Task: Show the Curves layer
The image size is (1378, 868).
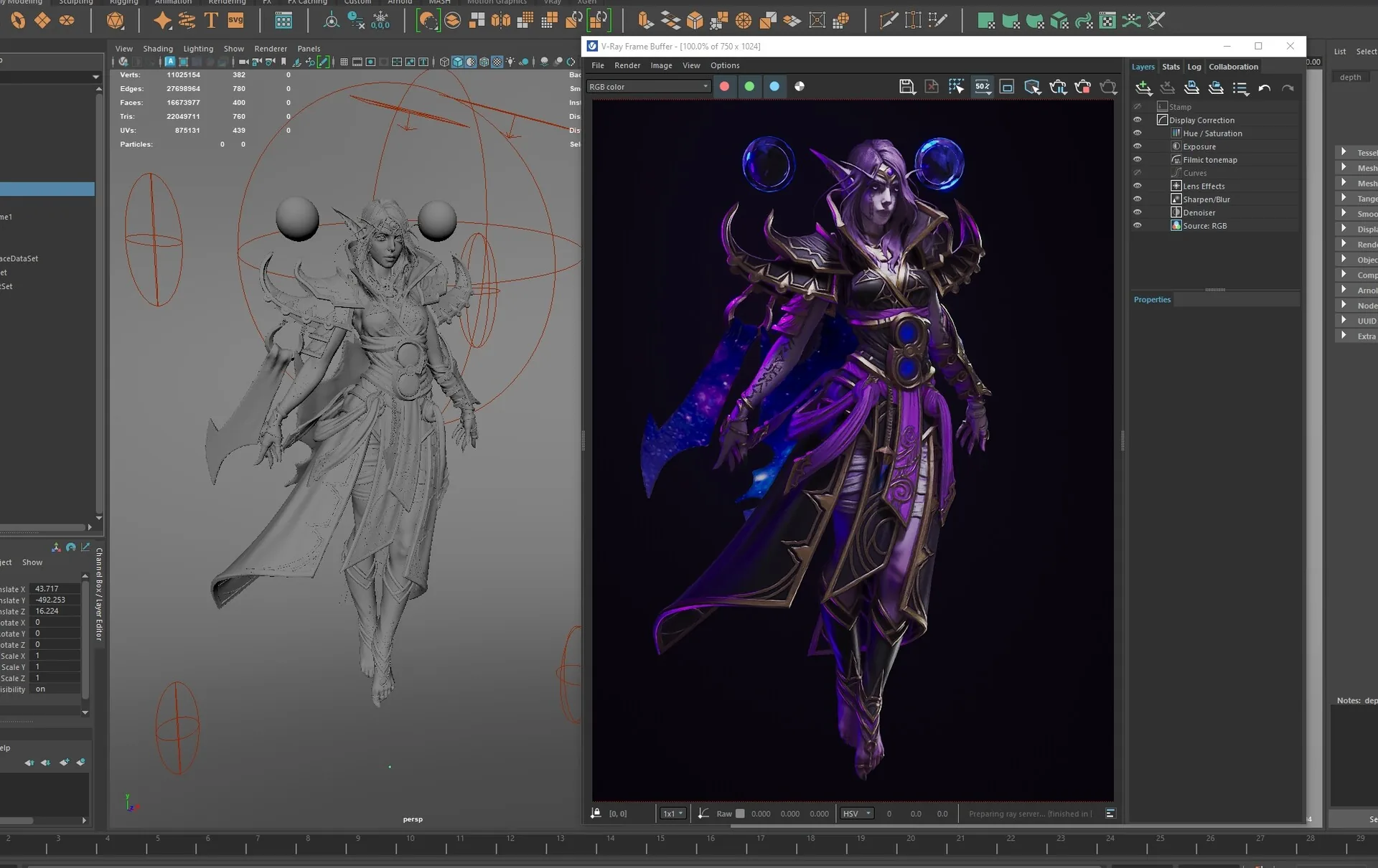Action: (1138, 173)
